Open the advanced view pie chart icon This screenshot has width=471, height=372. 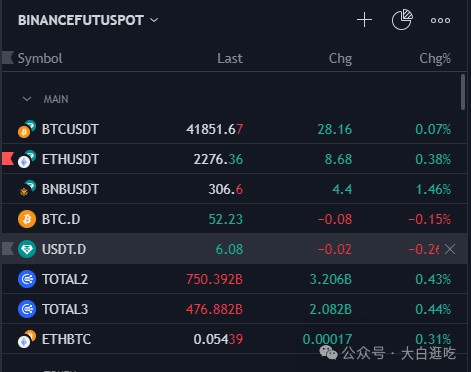point(402,20)
